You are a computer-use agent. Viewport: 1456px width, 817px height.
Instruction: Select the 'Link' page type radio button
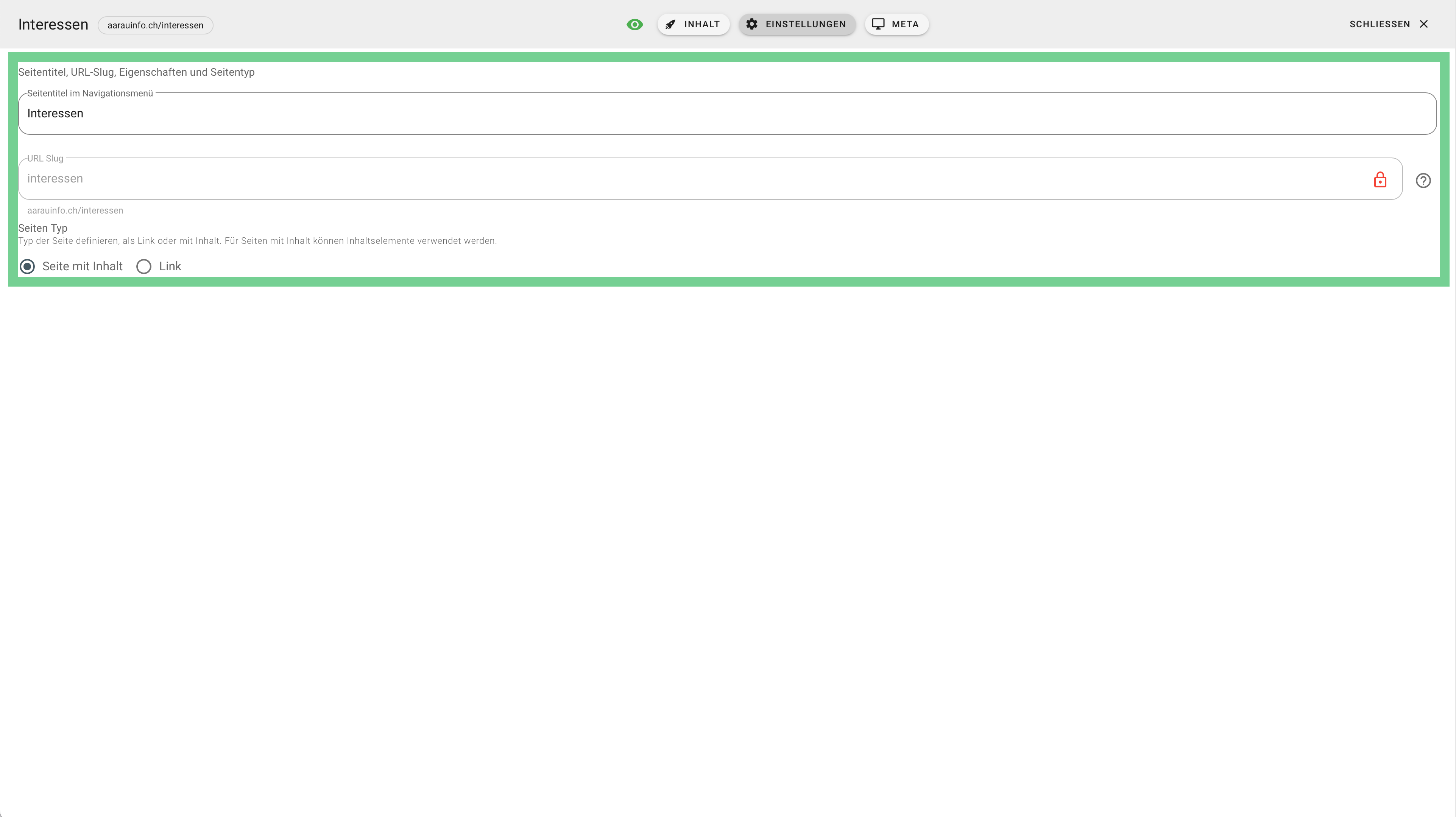coord(143,266)
